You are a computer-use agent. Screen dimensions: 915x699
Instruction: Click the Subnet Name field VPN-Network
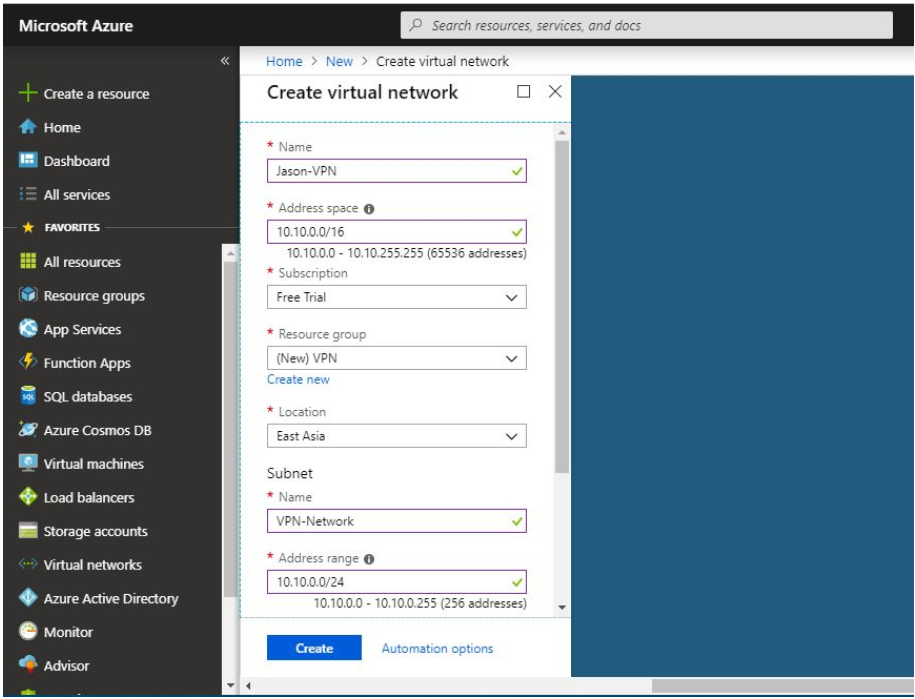point(397,521)
